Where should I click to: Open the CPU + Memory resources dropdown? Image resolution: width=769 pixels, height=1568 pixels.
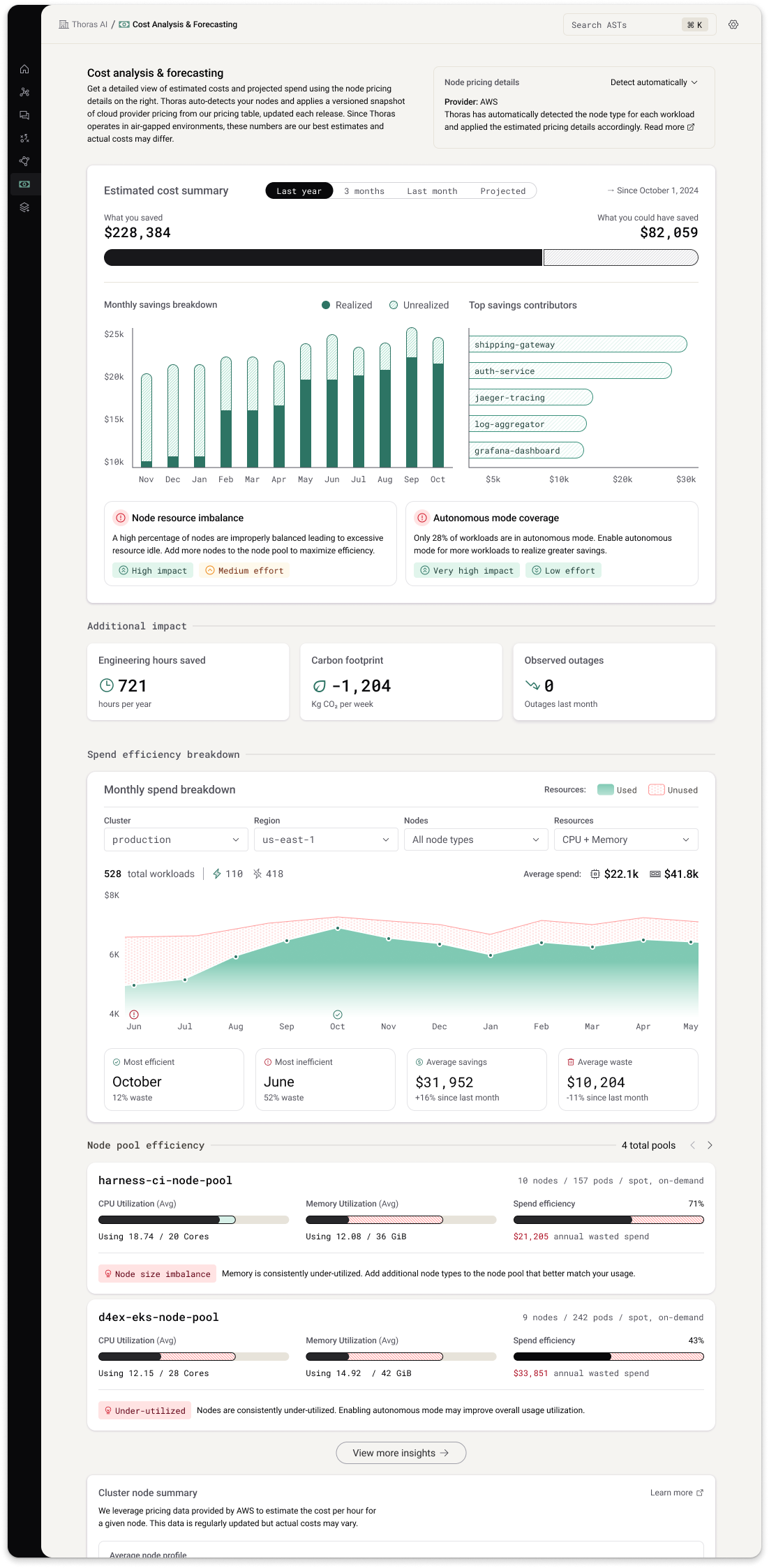click(626, 839)
